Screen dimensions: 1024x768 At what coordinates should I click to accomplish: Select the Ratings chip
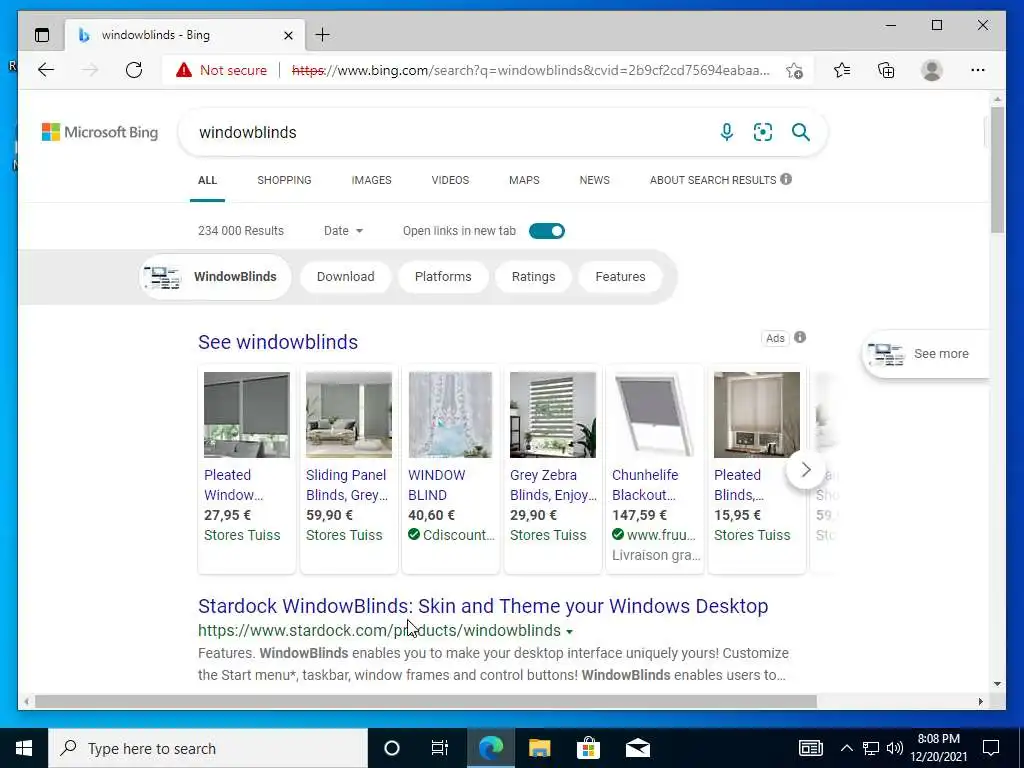[534, 277]
